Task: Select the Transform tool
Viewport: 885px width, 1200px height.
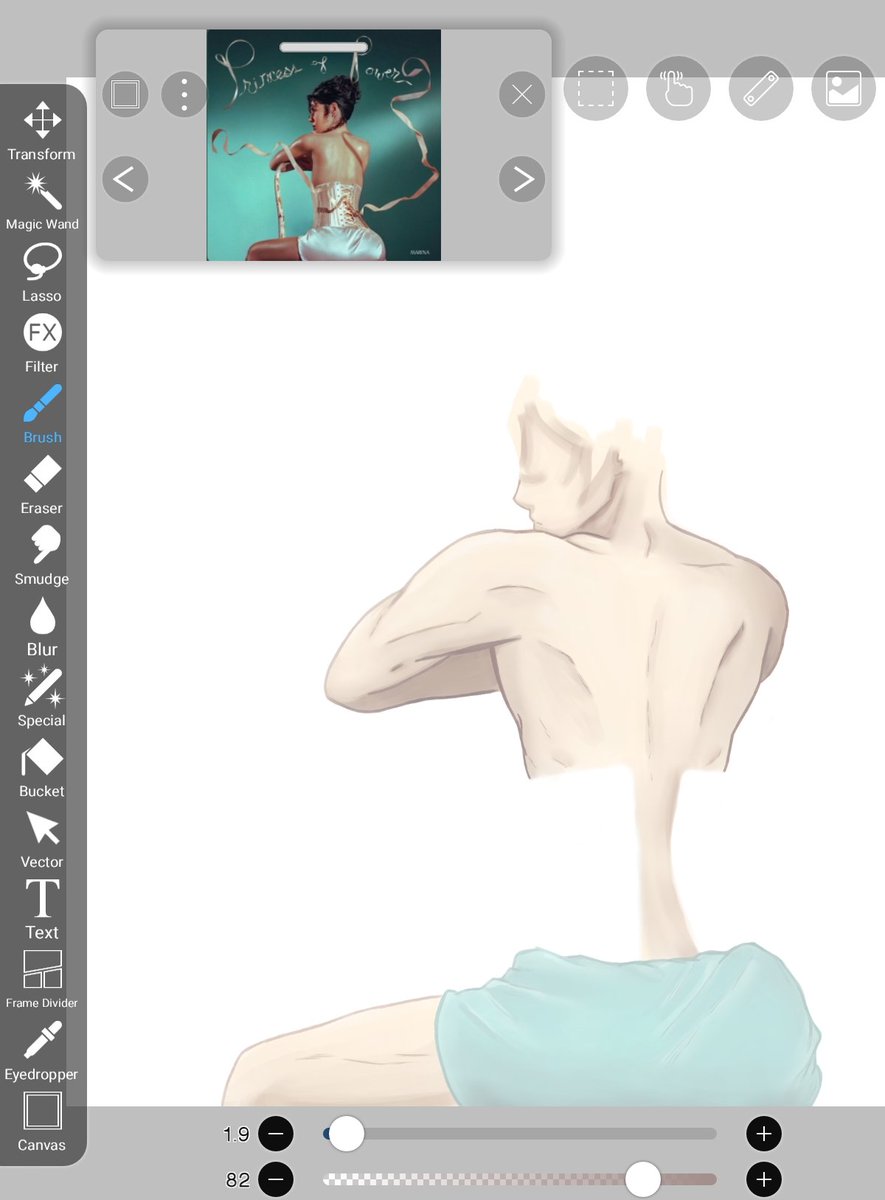Action: (41, 120)
